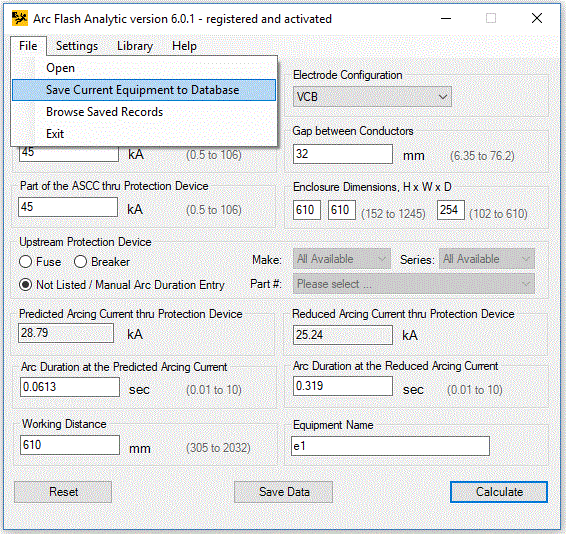Close the Arc Flash Analytic window

coord(537,18)
